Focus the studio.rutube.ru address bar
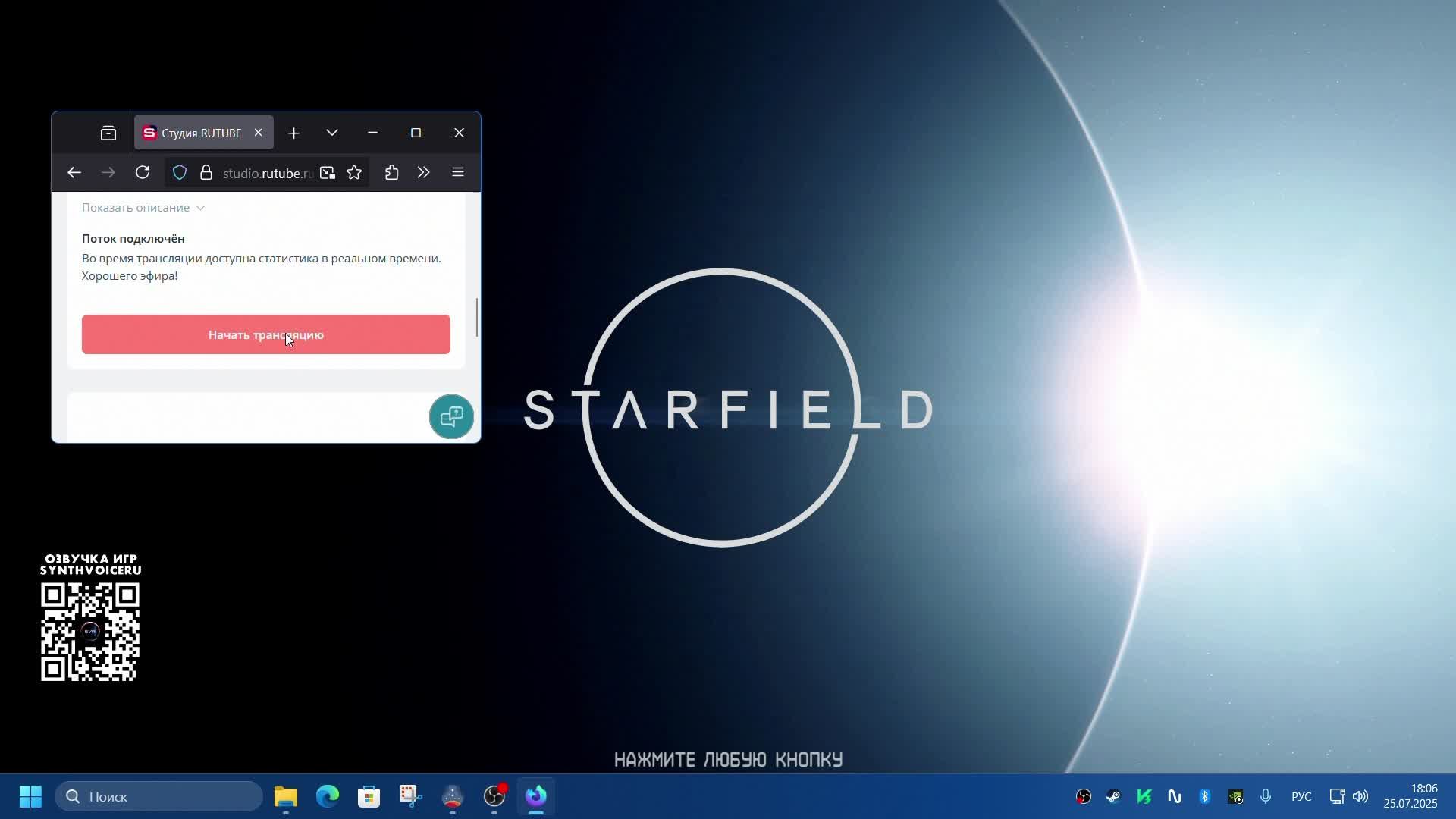This screenshot has height=819, width=1456. tap(268, 174)
